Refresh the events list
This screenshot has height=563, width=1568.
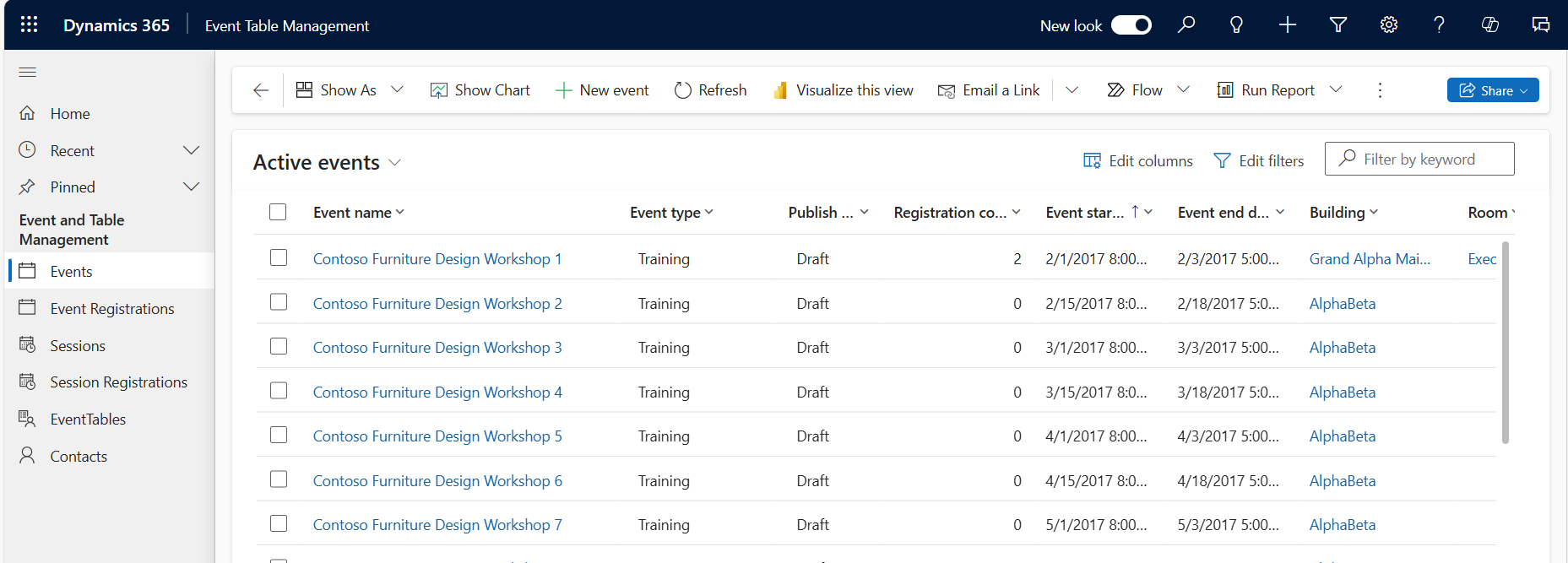(x=711, y=89)
